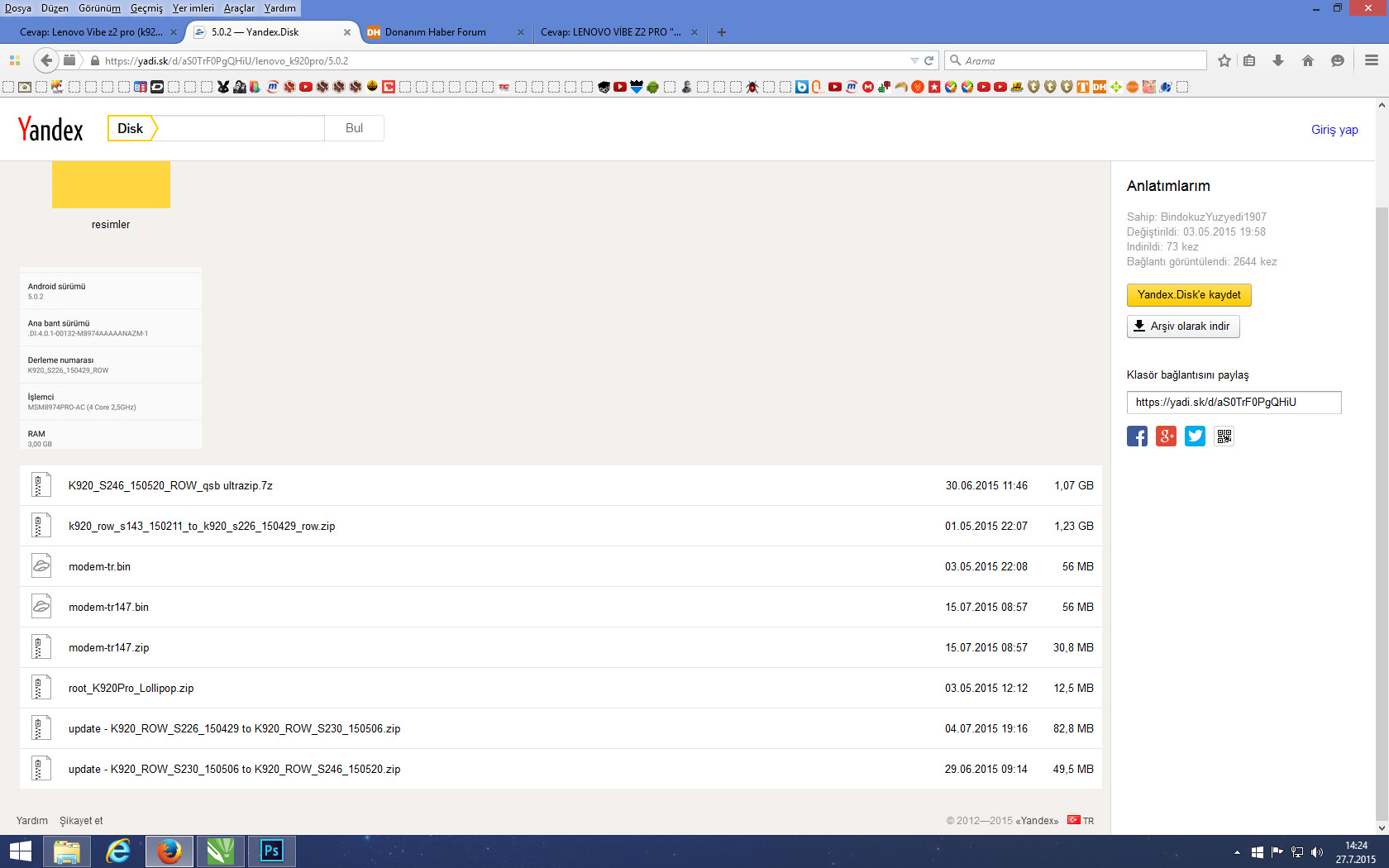Open Windows Start button

pyautogui.click(x=20, y=851)
